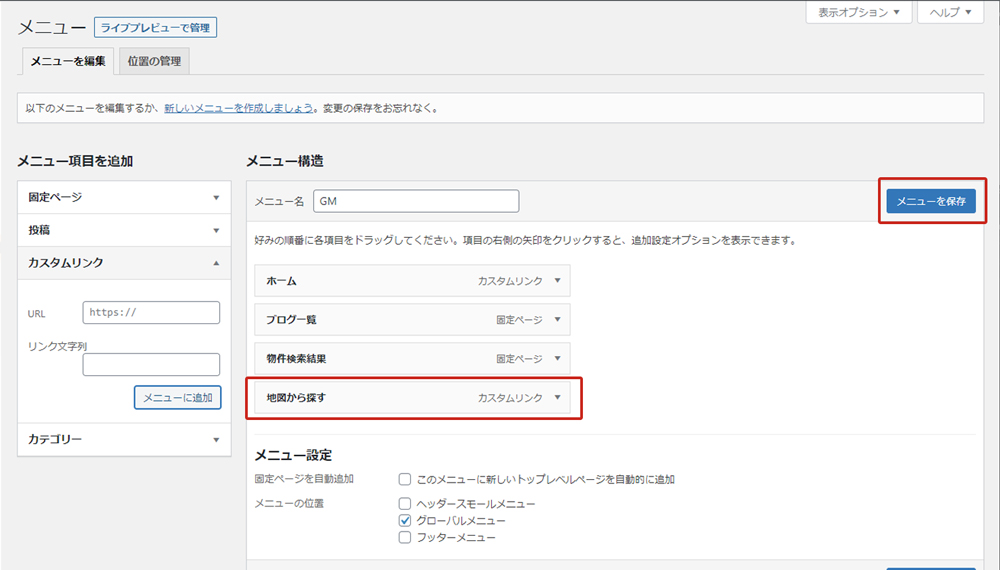This screenshot has width=1000, height=570.
Task: Click the メニューを保存 button
Action: coord(930,201)
